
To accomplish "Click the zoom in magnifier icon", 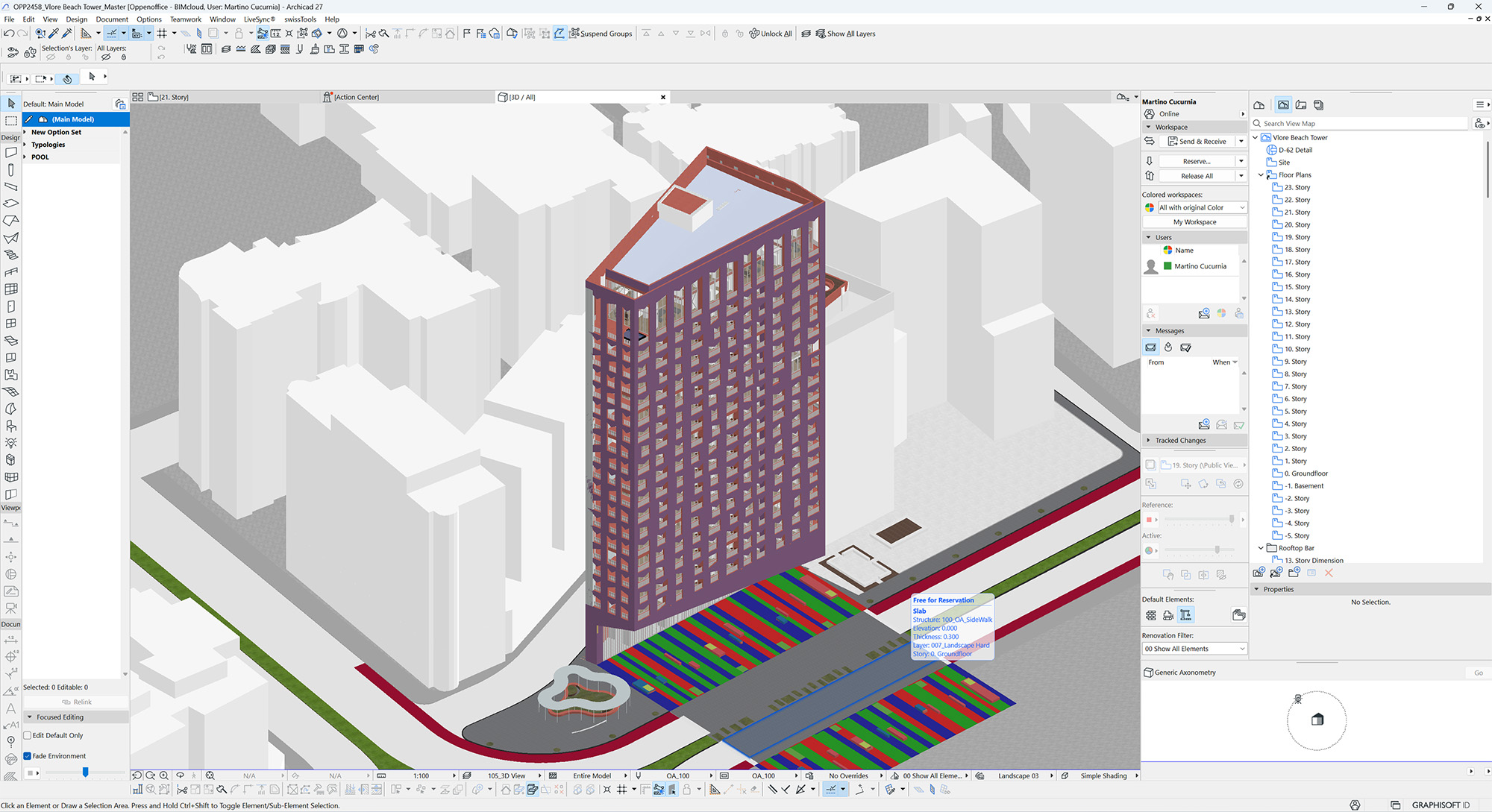I will coord(164,775).
